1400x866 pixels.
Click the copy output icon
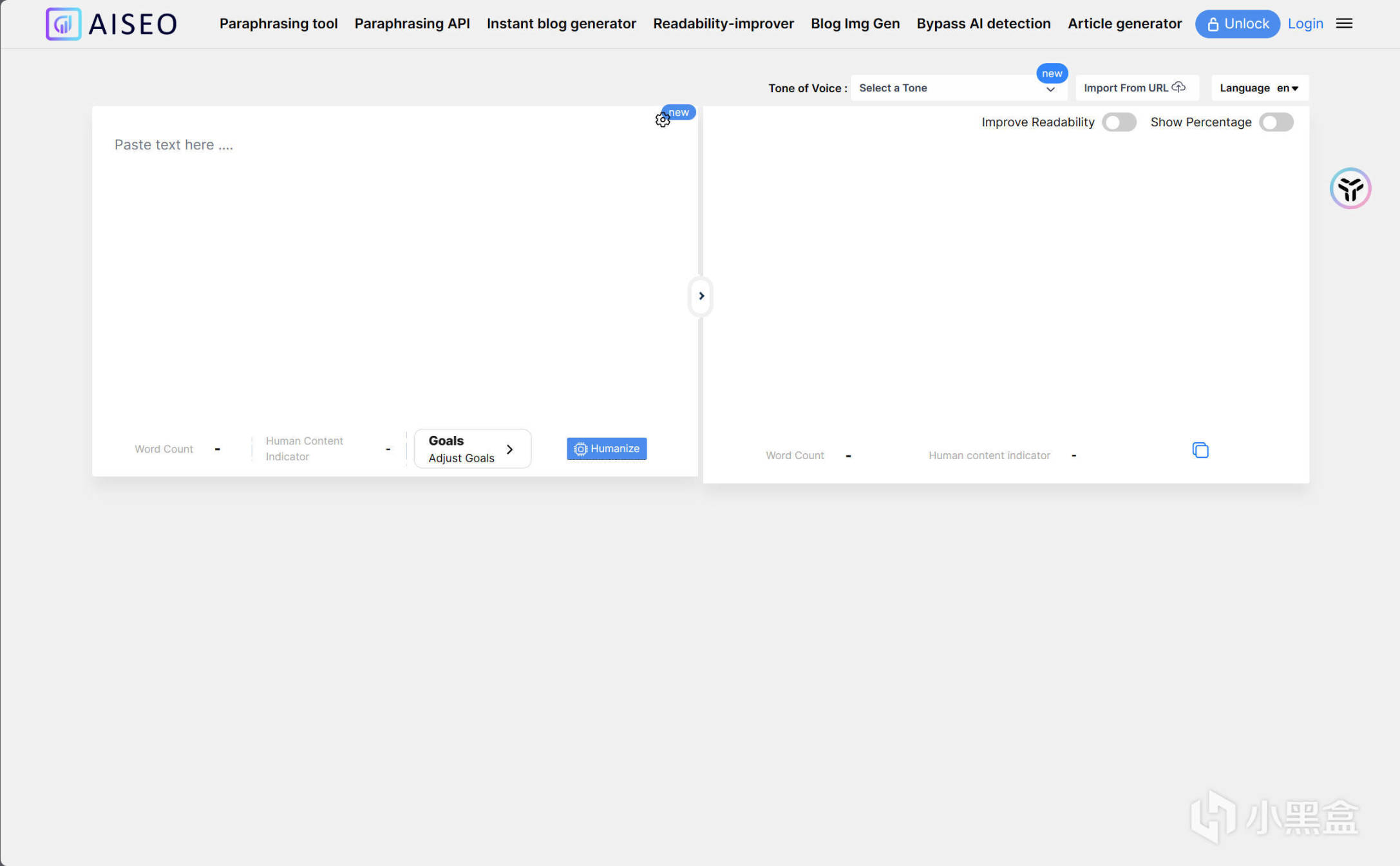point(1200,450)
